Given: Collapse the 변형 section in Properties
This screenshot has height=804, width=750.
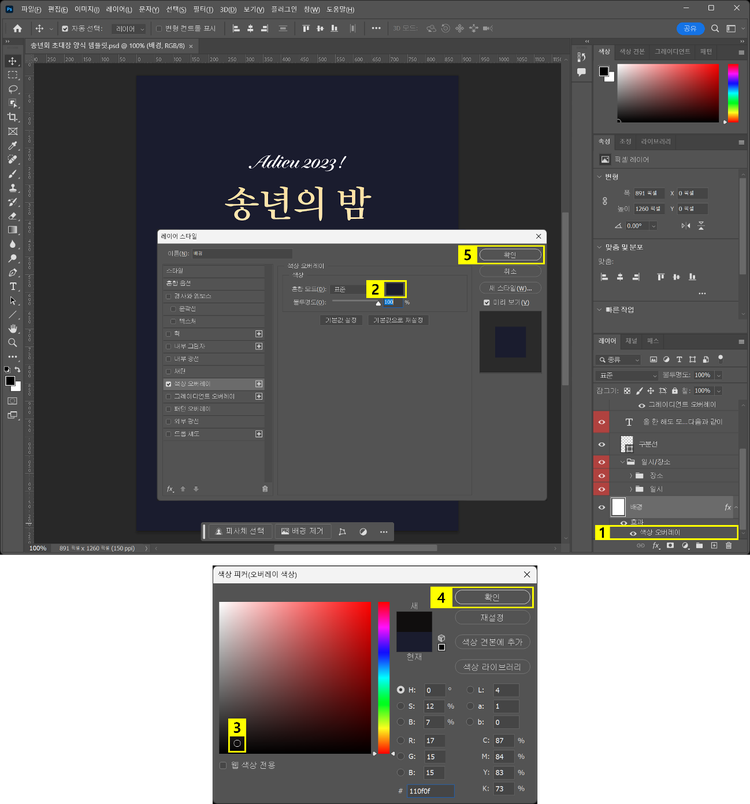Looking at the screenshot, I should coord(599,176).
